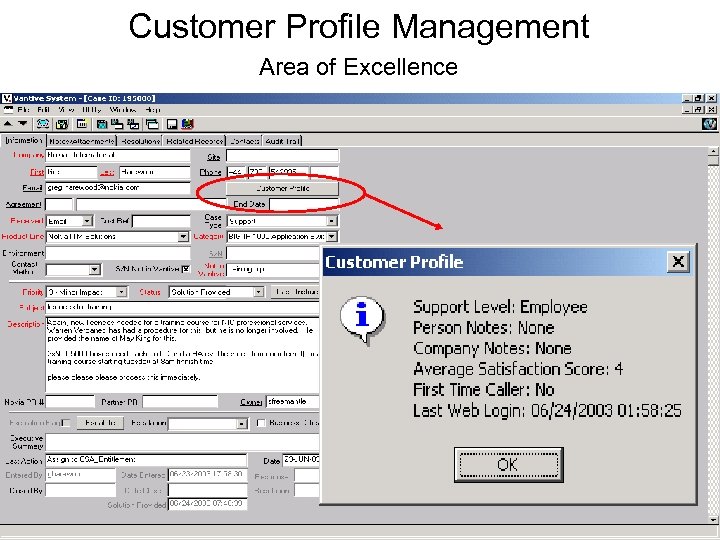Click into the End Date field
720x540 pixels.
304,204
